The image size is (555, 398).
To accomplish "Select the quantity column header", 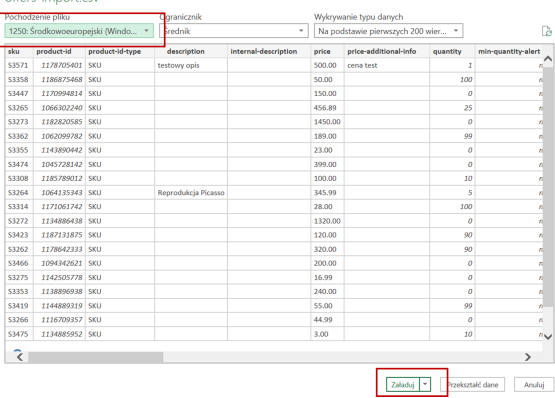I will coord(452,51).
